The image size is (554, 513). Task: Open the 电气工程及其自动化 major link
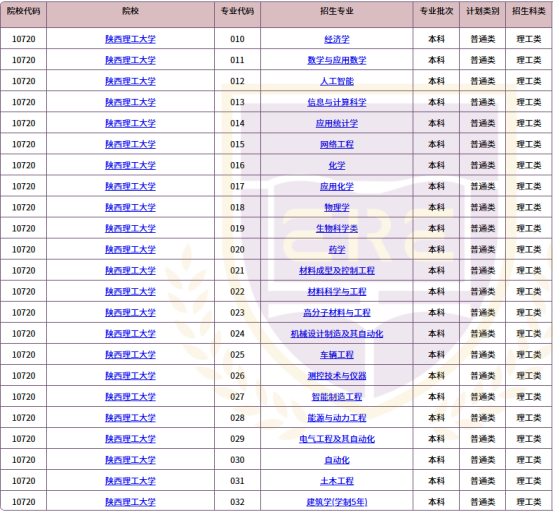click(x=337, y=439)
